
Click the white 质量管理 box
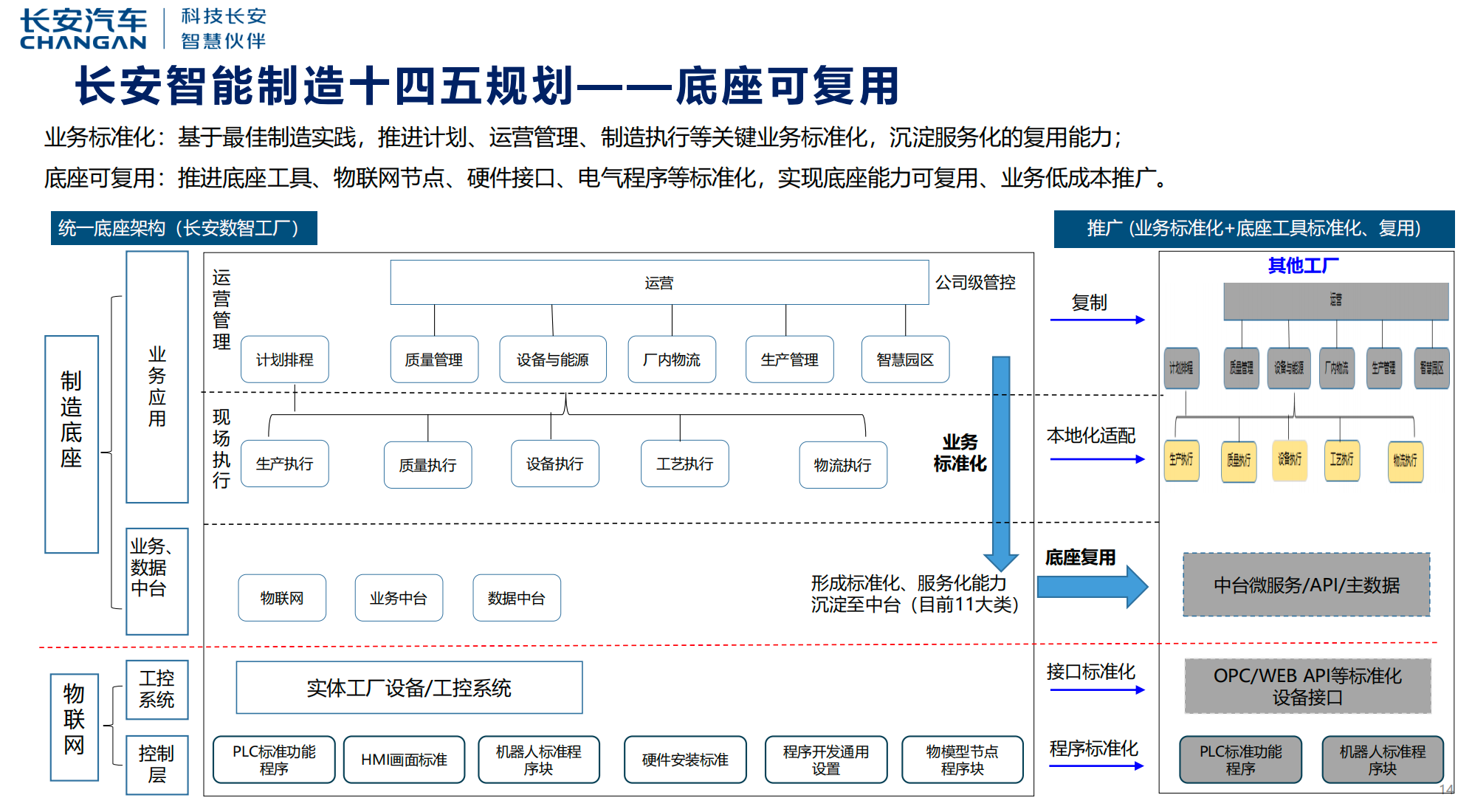point(434,359)
